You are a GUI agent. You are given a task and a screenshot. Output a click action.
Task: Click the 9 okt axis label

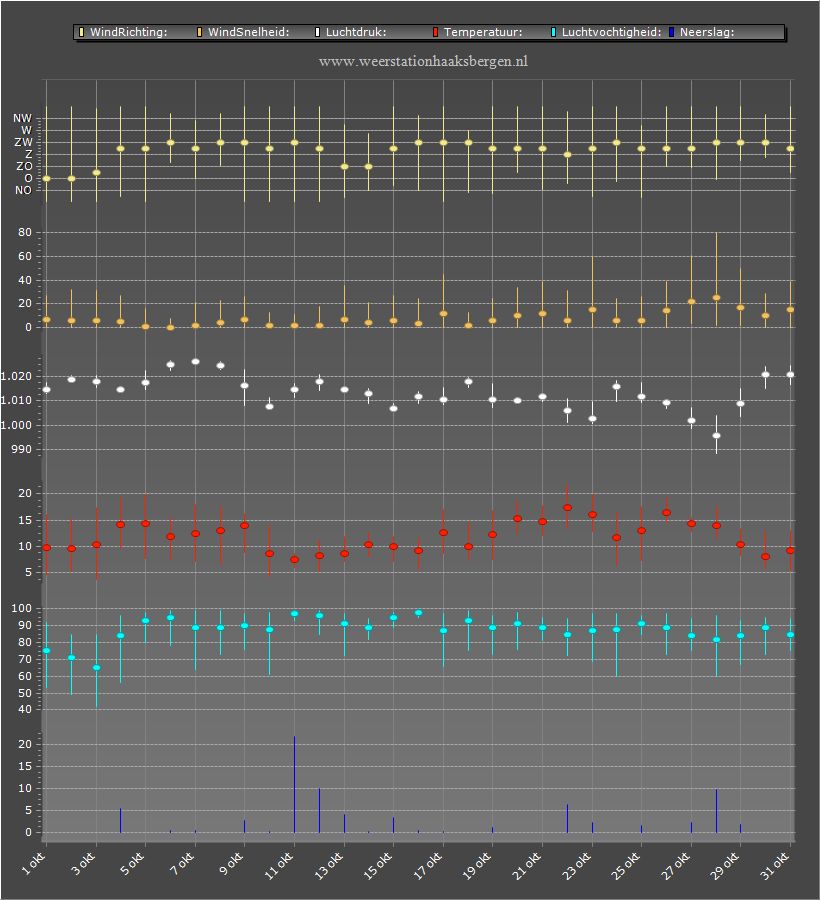[x=231, y=864]
